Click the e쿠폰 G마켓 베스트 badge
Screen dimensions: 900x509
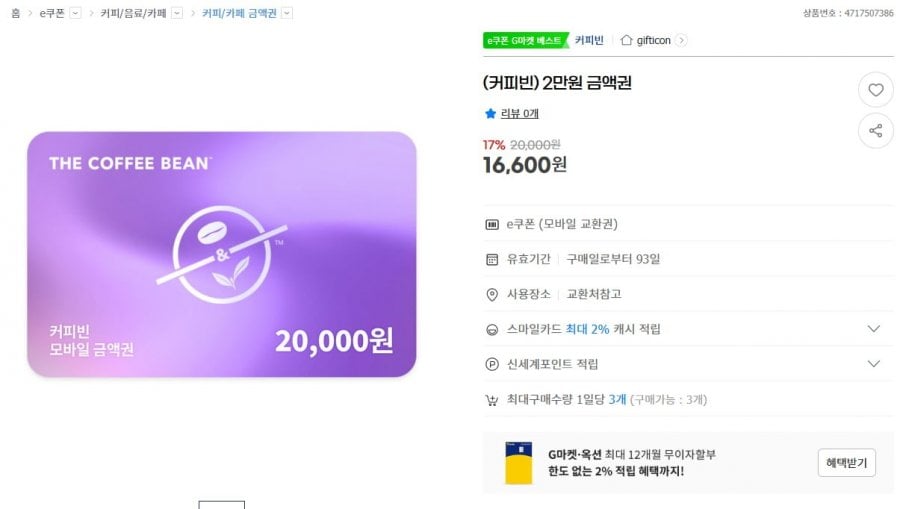(524, 41)
